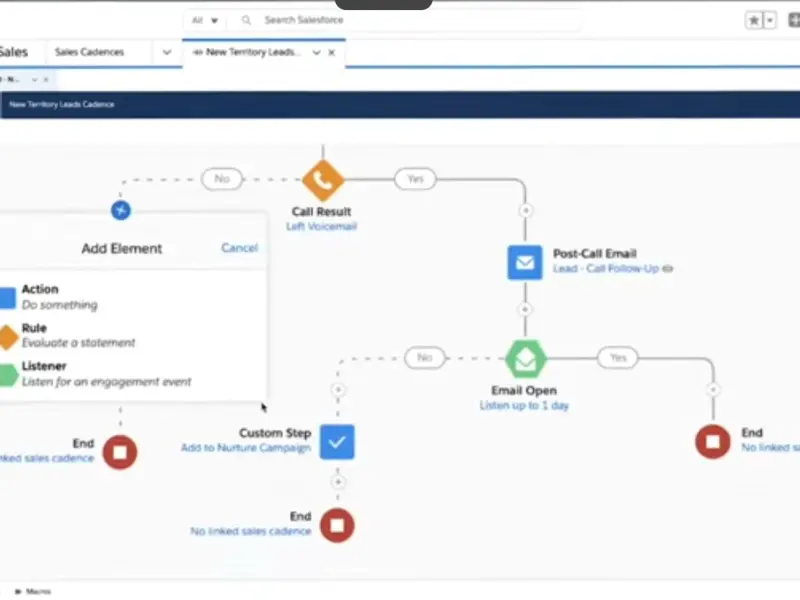Viewport: 800px width, 600px height.
Task: Close the New Territory Leads tab
Action: tap(332, 52)
